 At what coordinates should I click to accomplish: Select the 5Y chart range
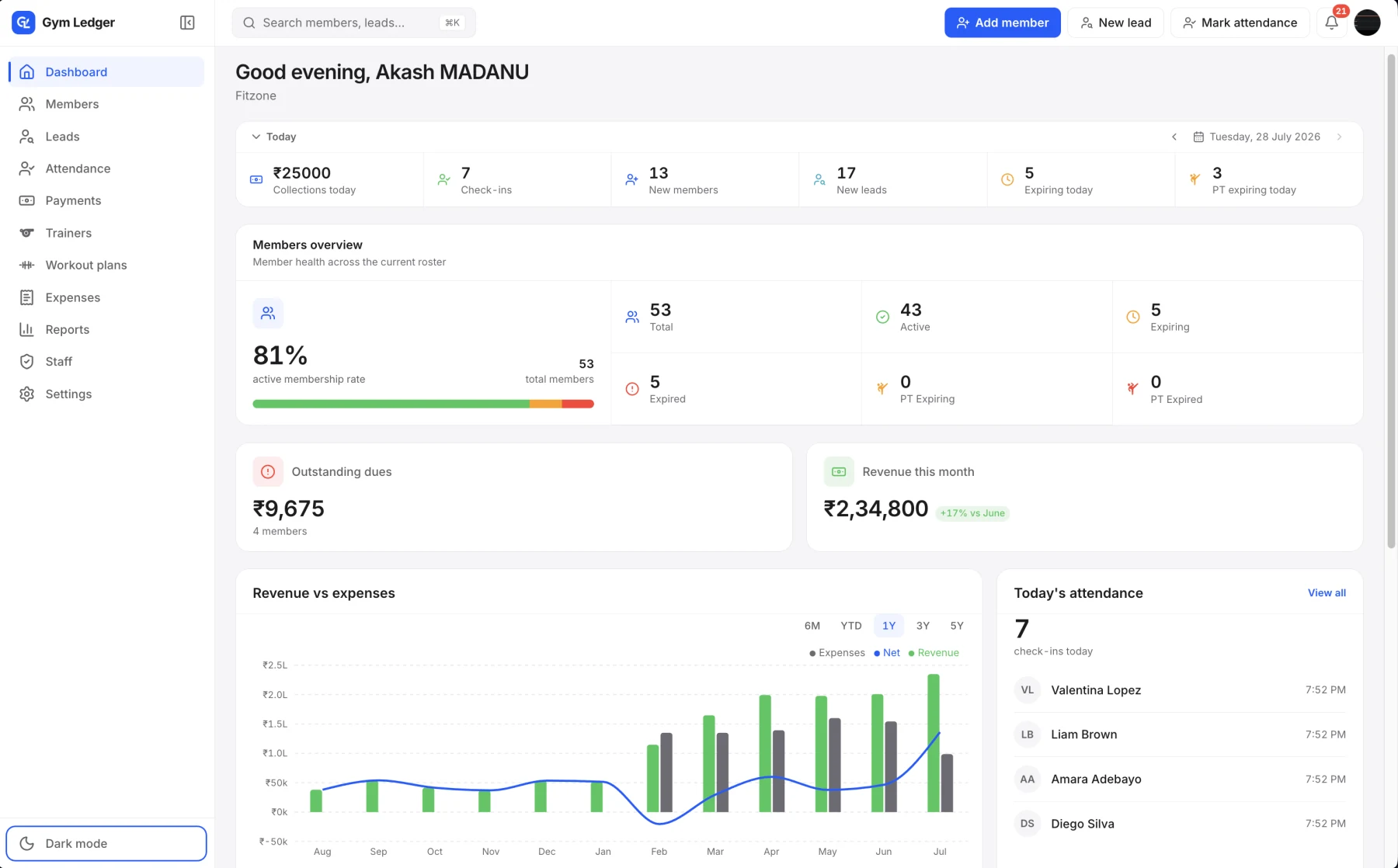pyautogui.click(x=957, y=626)
